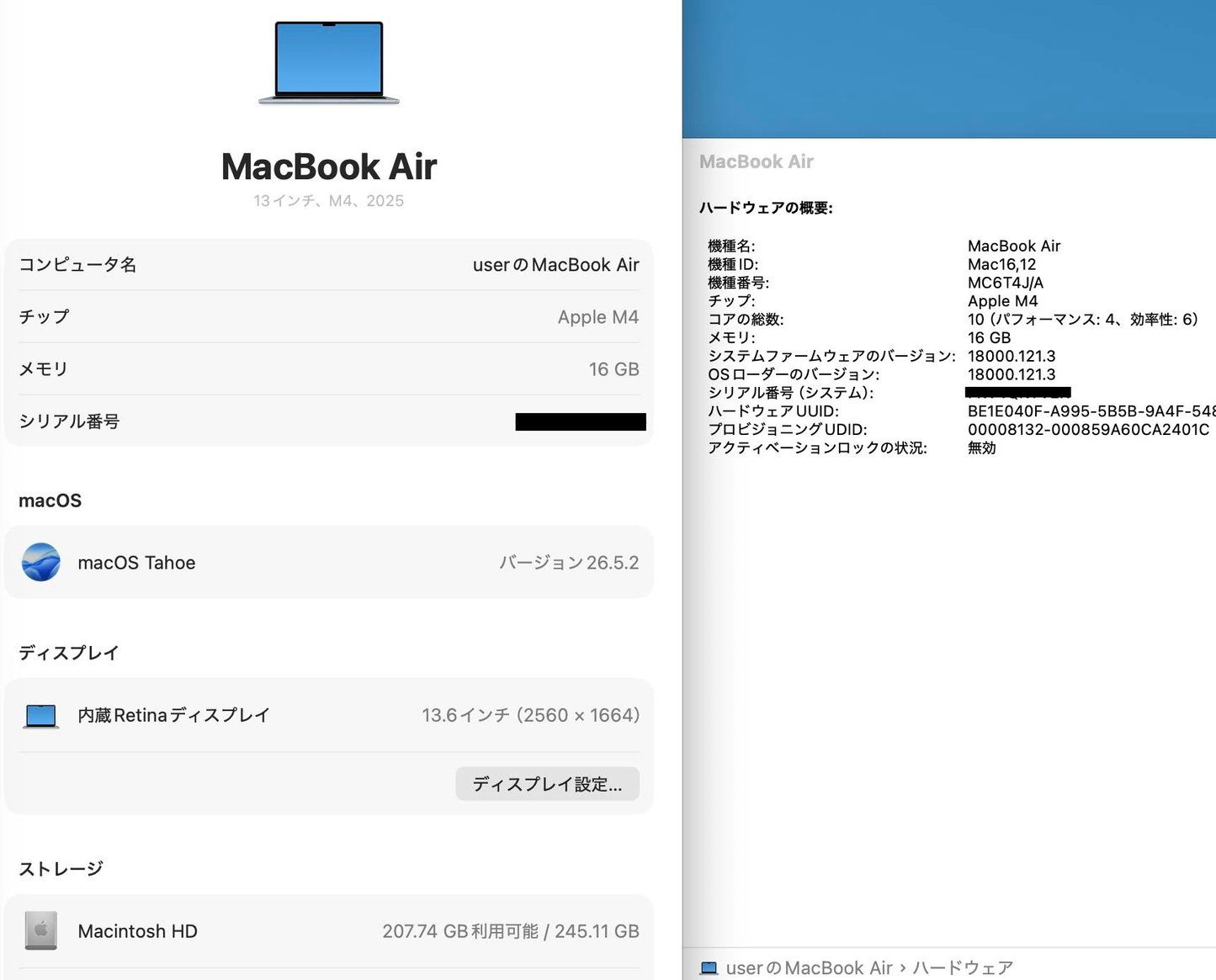Select the computer name 'userのMacBook Air' value
Screen dimensions: 1216x980
click(x=555, y=265)
